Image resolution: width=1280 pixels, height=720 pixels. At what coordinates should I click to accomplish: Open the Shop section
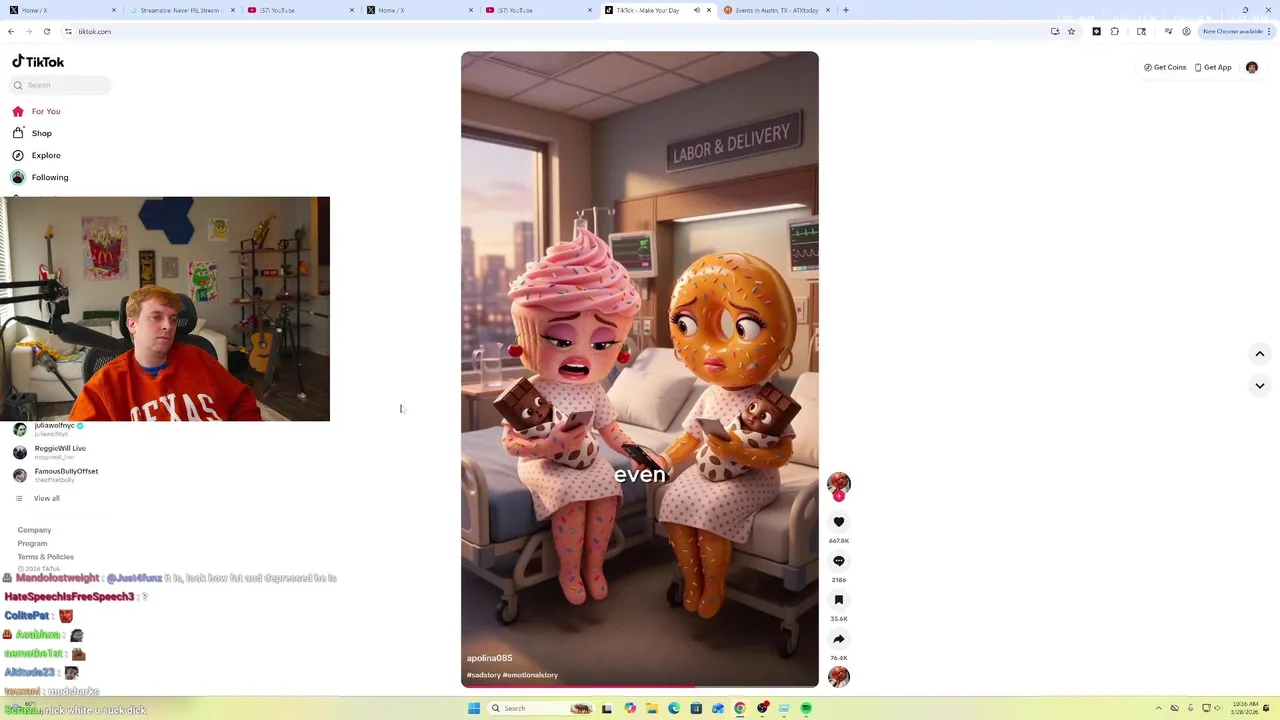pyautogui.click(x=32, y=133)
